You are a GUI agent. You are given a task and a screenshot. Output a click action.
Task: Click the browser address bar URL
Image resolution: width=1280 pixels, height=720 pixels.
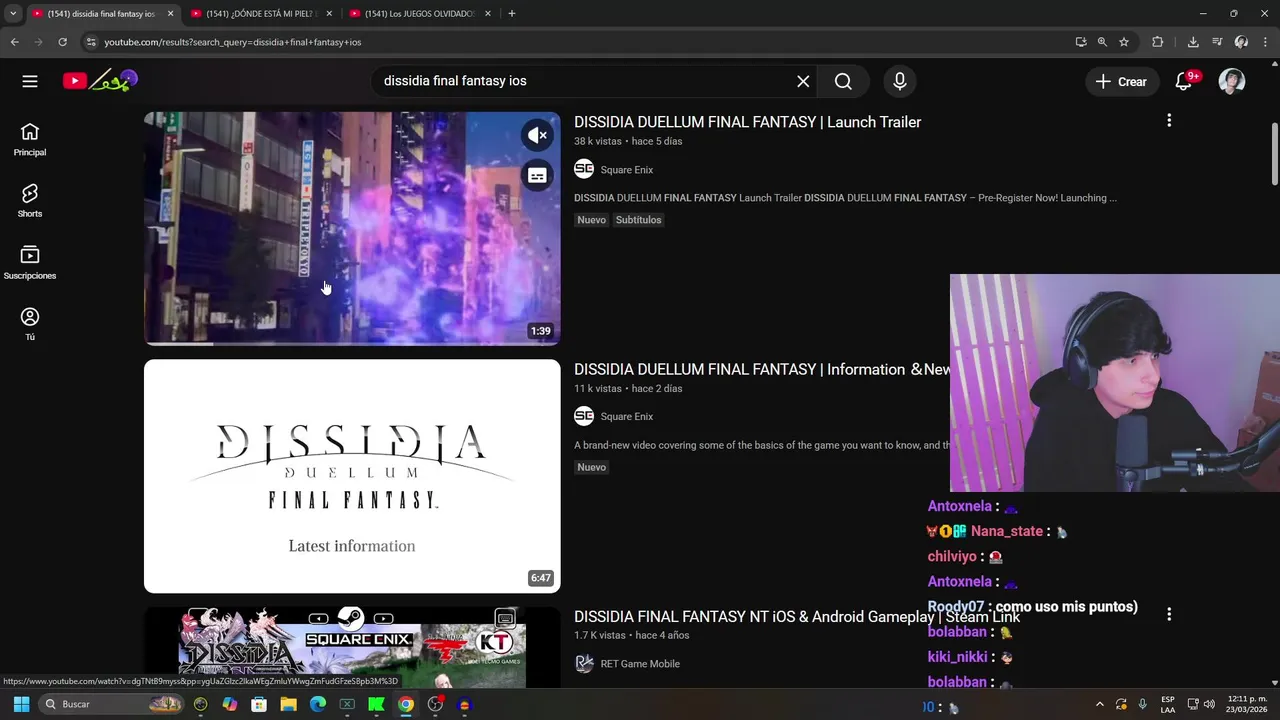(232, 42)
